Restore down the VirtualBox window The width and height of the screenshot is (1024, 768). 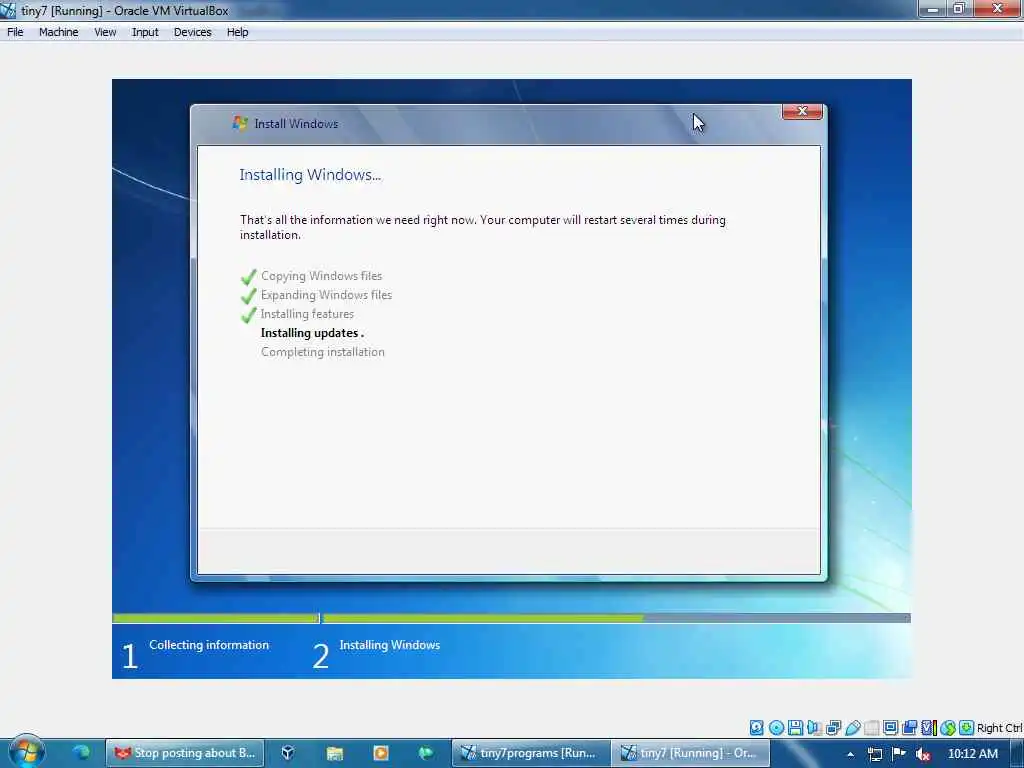pos(959,8)
